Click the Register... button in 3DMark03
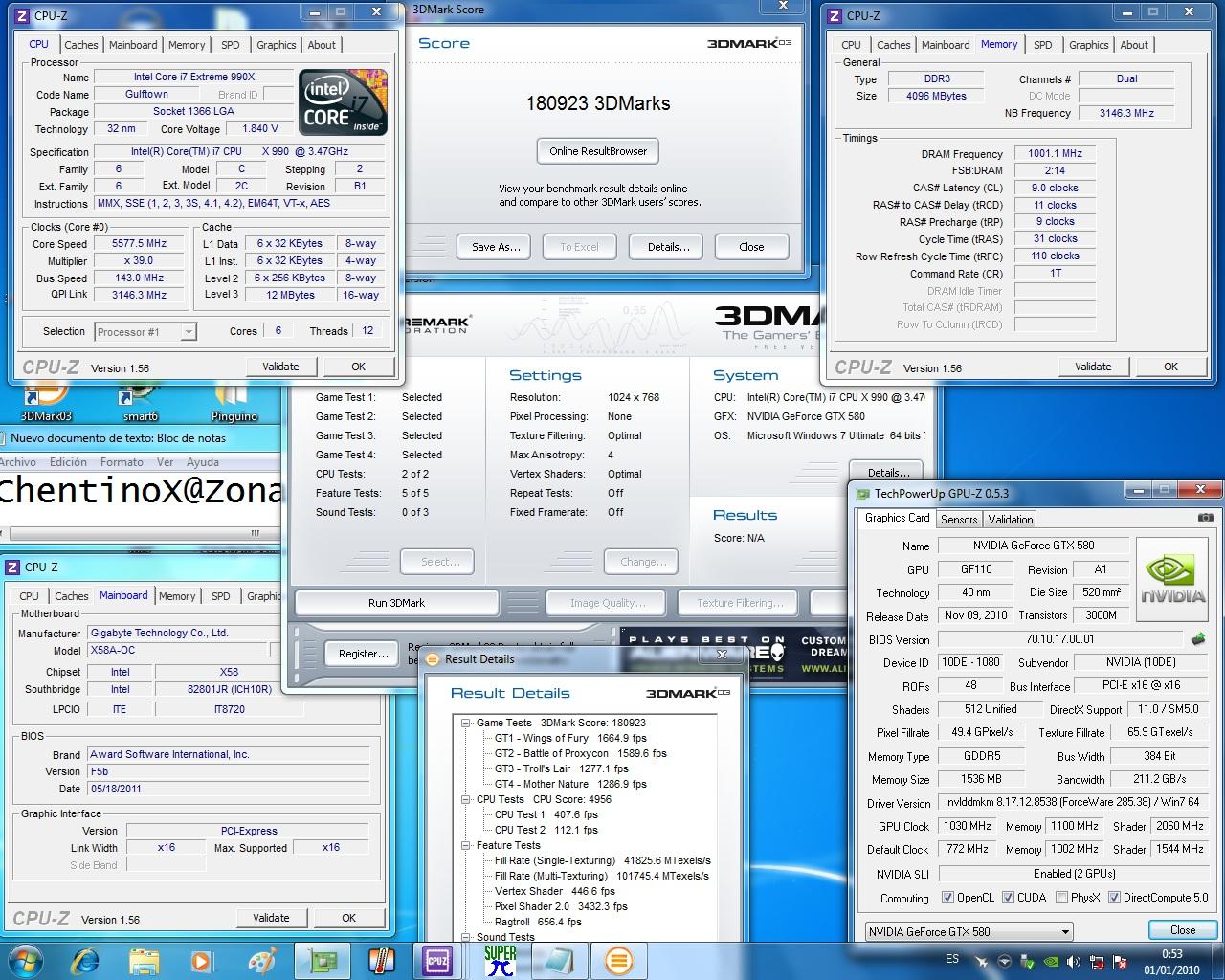1225x980 pixels. (x=363, y=654)
